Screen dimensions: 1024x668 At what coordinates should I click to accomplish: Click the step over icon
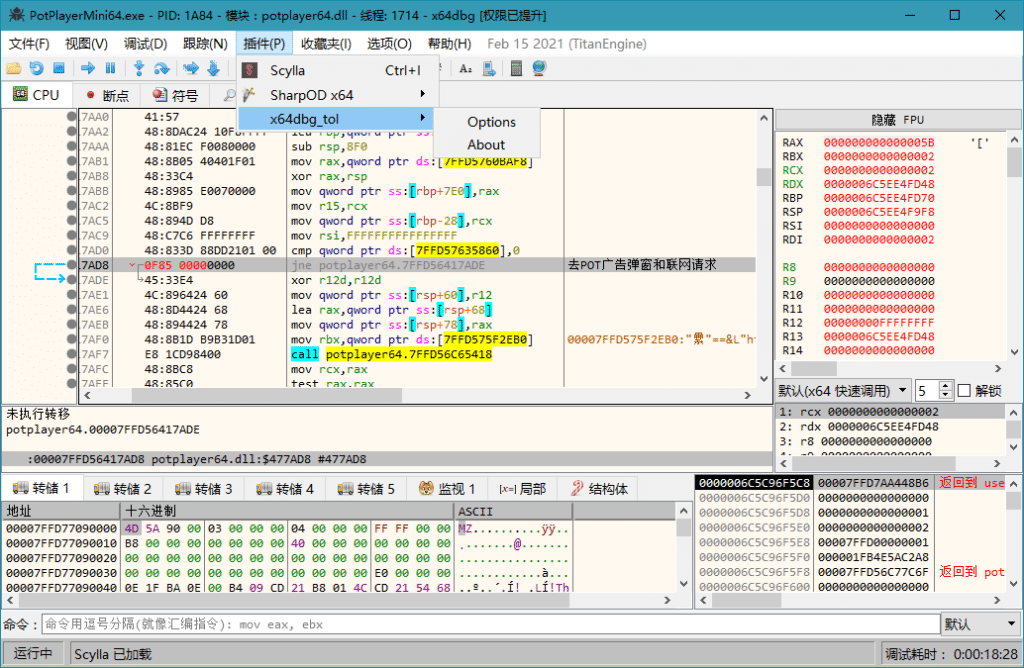tap(161, 68)
